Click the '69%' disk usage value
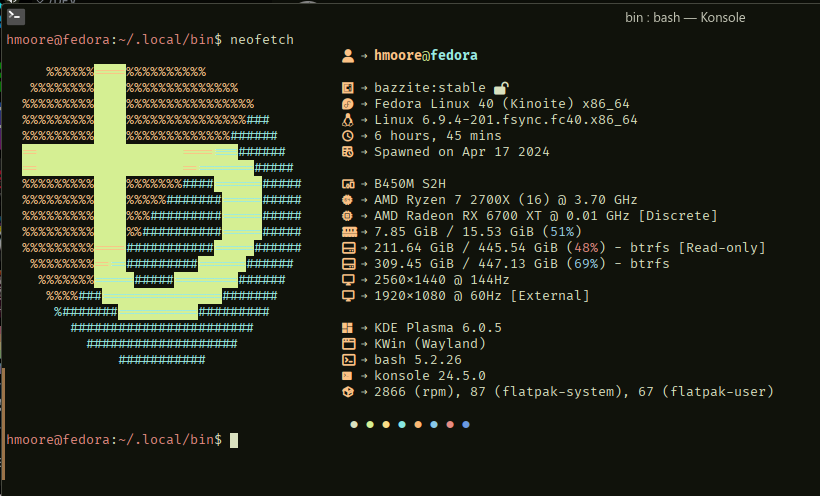This screenshot has height=496, width=820. pyautogui.click(x=586, y=264)
